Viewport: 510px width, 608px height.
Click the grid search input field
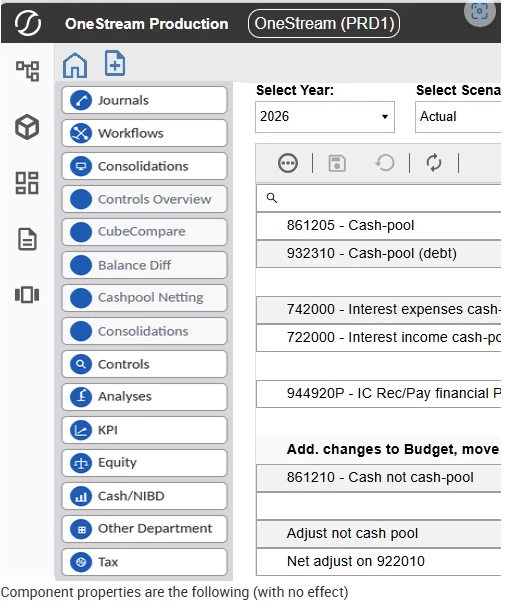click(379, 198)
